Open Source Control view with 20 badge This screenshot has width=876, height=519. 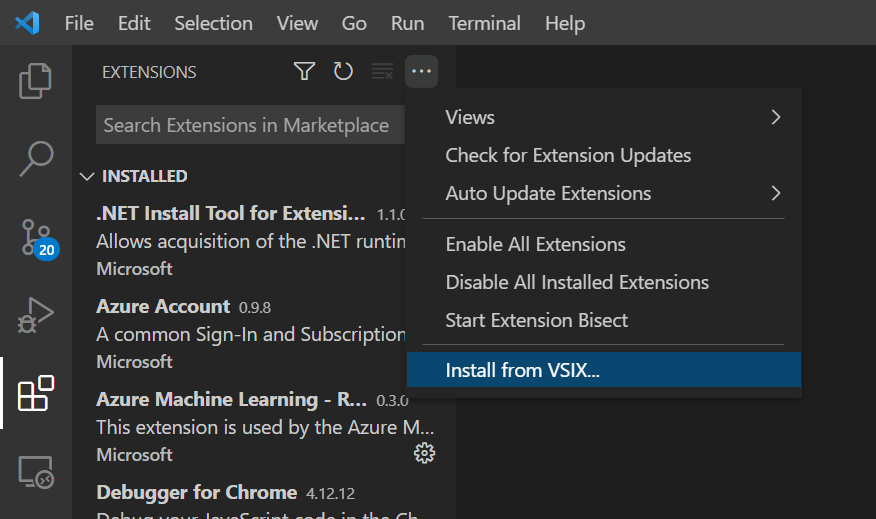(x=39, y=239)
